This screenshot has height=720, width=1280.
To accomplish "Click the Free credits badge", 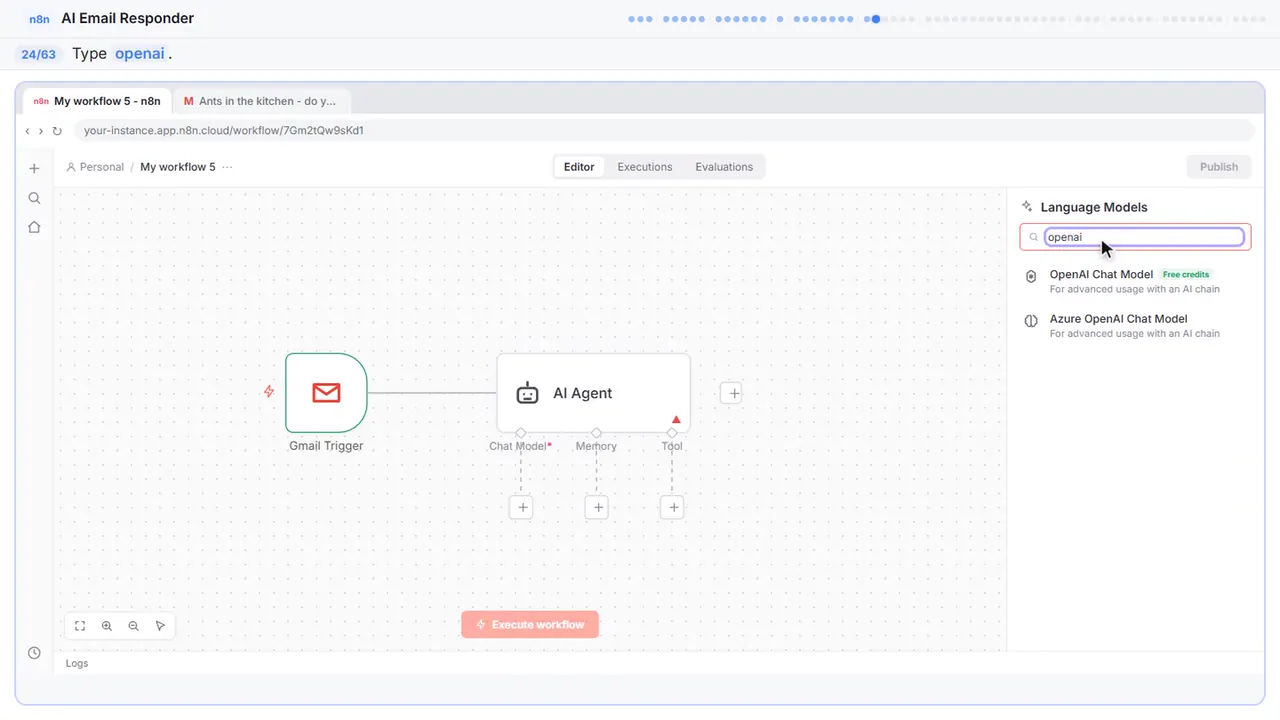I will point(1186,275).
